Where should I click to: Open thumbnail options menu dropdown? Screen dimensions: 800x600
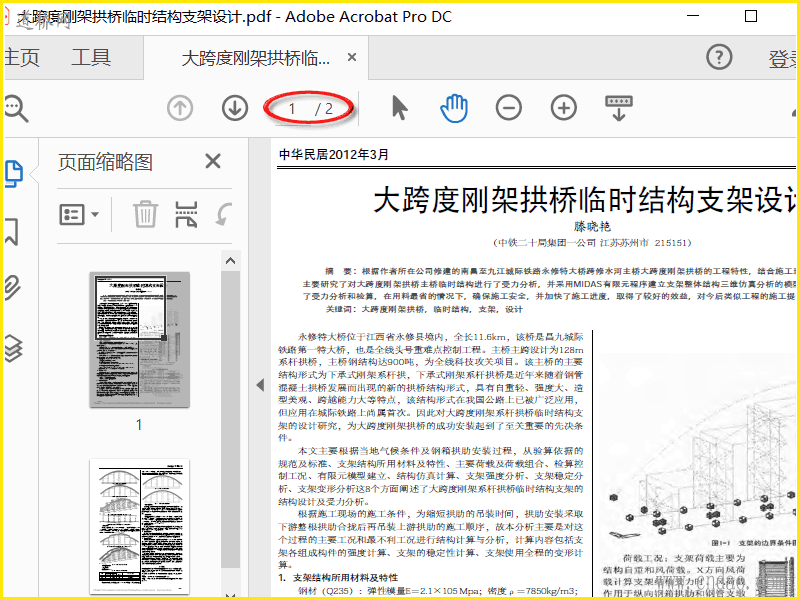click(x=79, y=215)
